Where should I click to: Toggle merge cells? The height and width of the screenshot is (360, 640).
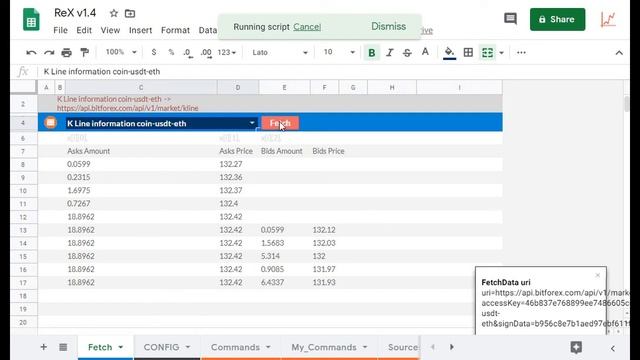pyautogui.click(x=487, y=53)
